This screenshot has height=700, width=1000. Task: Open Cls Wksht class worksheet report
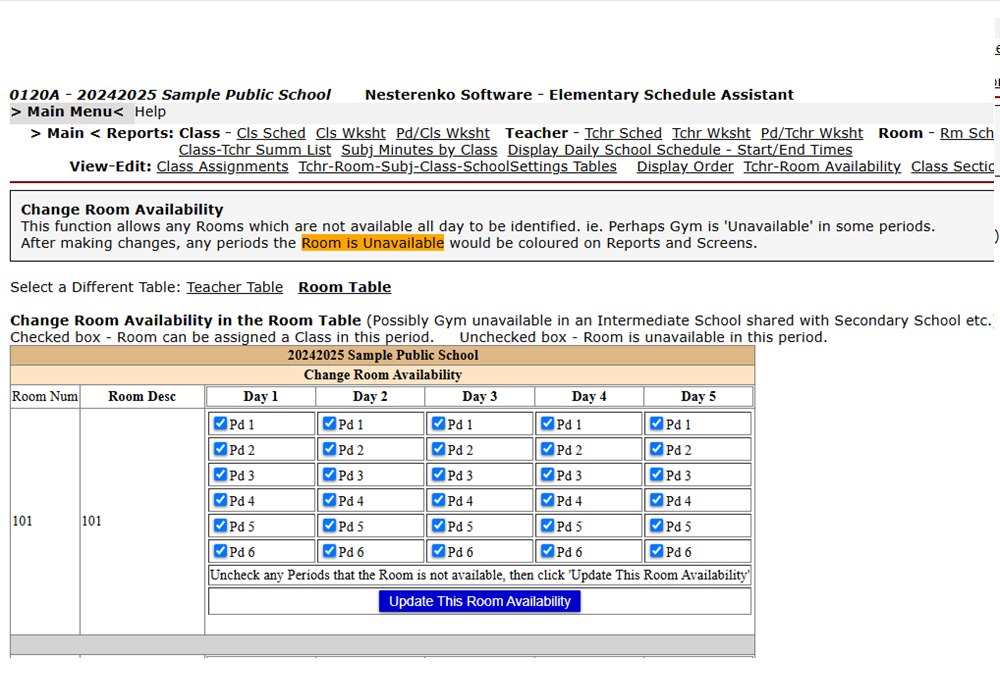pos(351,133)
